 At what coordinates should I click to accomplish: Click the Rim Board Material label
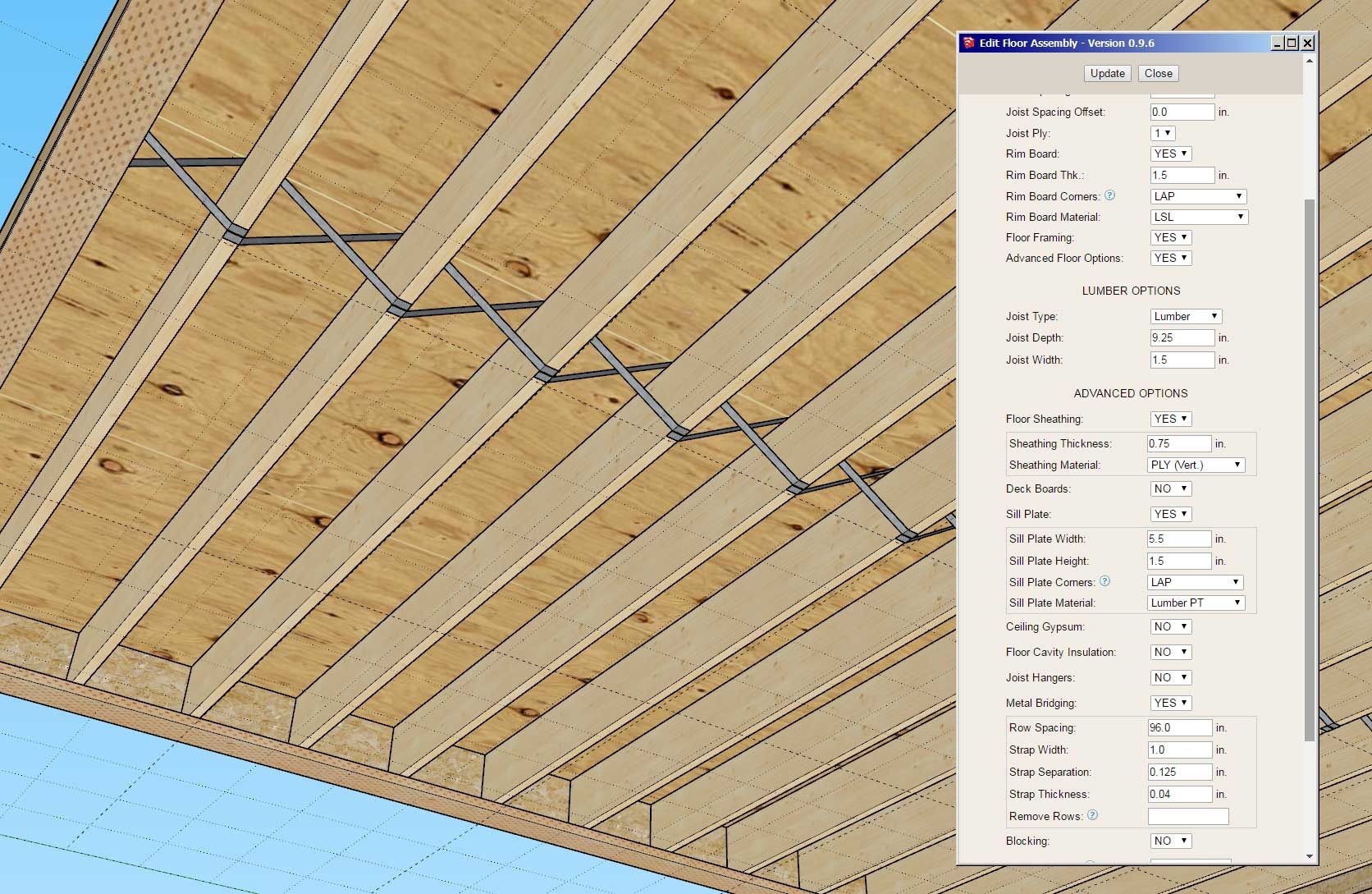1053,217
